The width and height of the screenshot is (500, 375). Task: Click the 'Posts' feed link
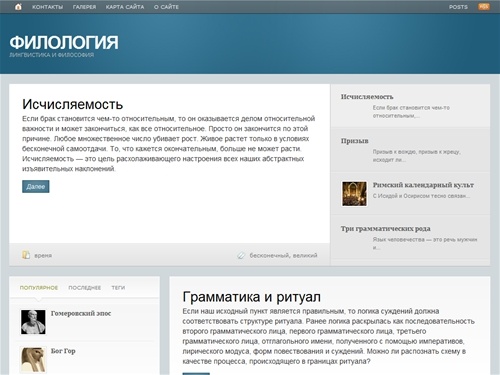(458, 7)
